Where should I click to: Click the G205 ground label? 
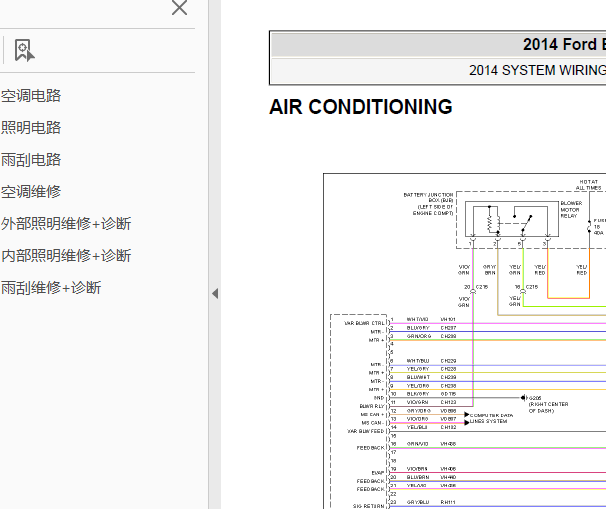coord(535,398)
